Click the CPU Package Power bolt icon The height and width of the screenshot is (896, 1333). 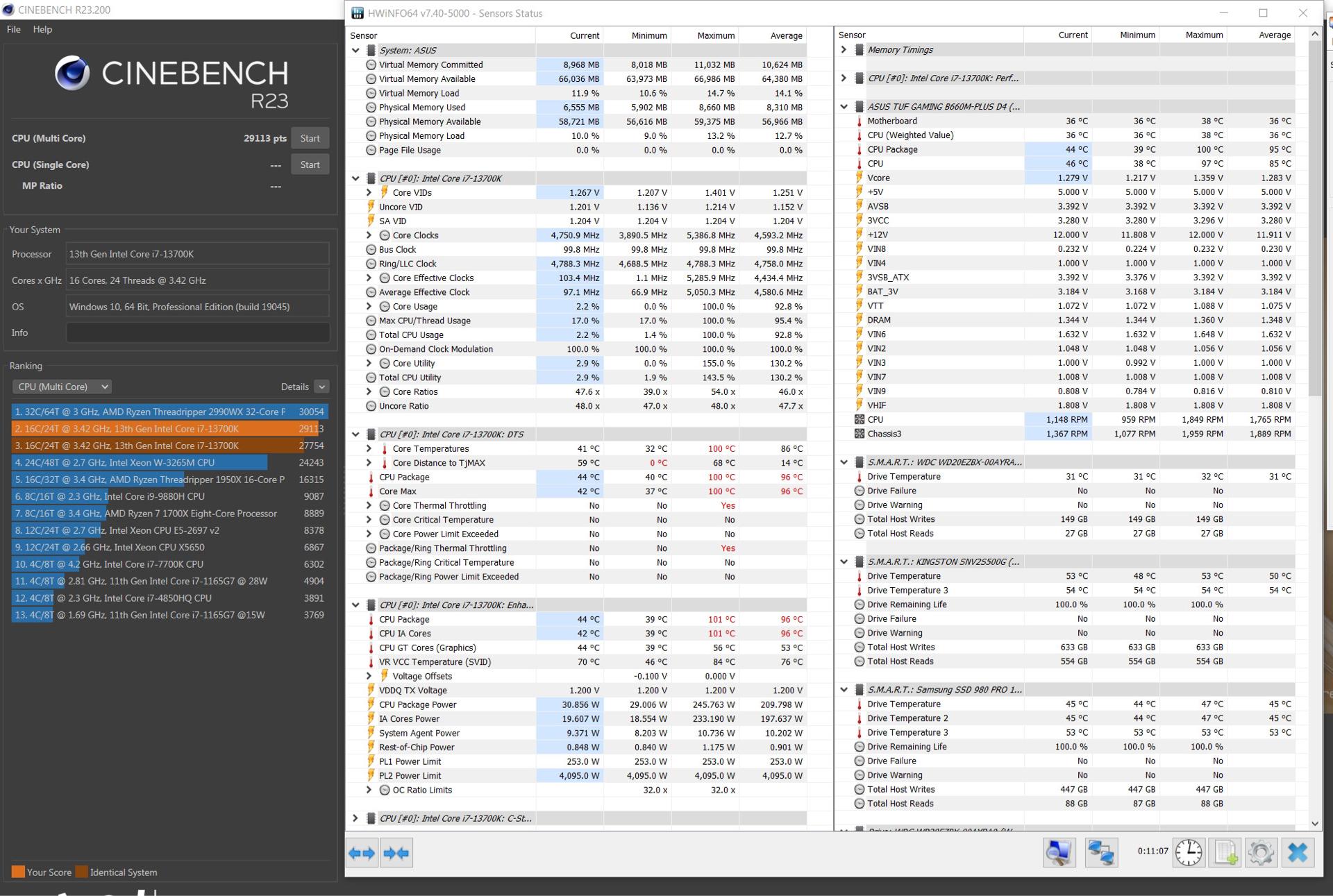[x=371, y=704]
